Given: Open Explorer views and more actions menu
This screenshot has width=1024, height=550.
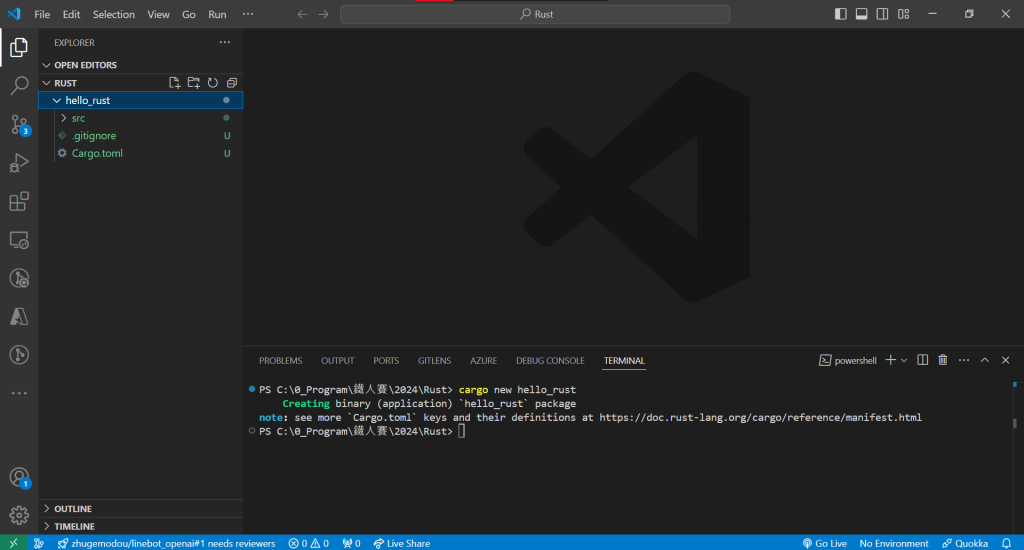Looking at the screenshot, I should pos(225,42).
